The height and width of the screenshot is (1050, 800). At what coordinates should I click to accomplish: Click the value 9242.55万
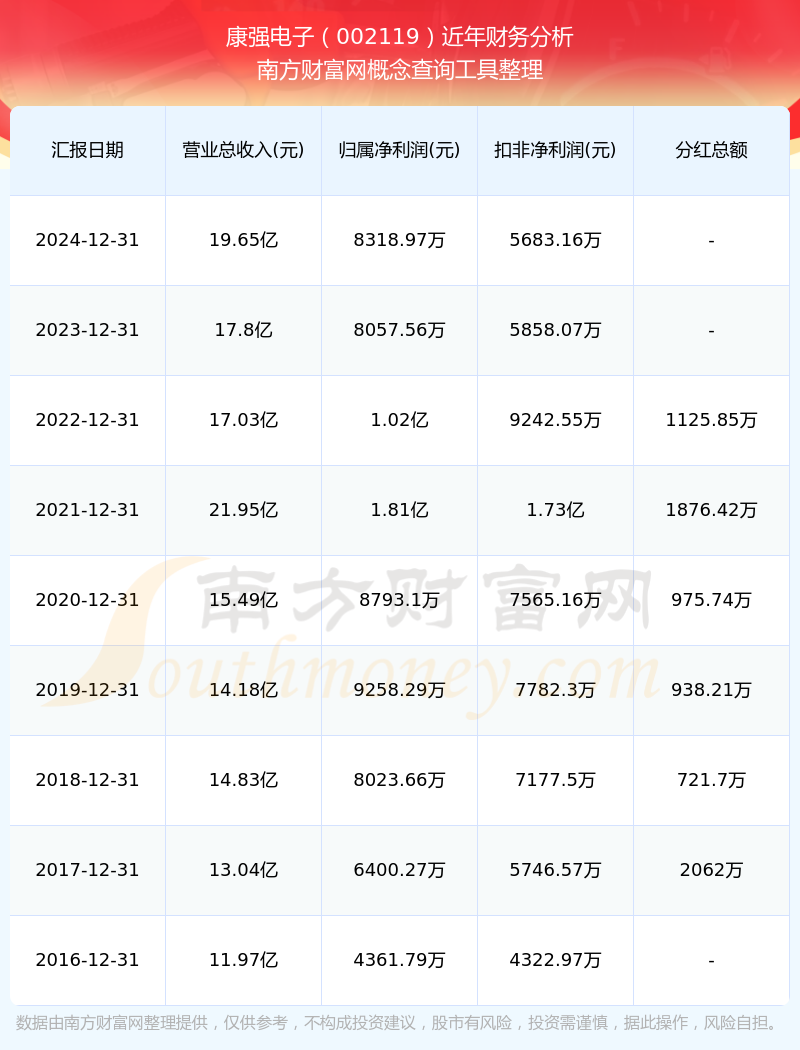coord(556,420)
